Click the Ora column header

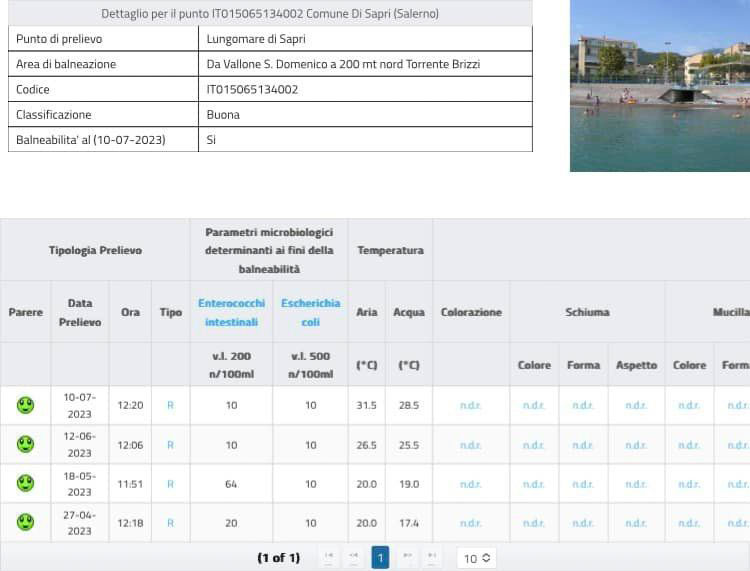pos(130,312)
